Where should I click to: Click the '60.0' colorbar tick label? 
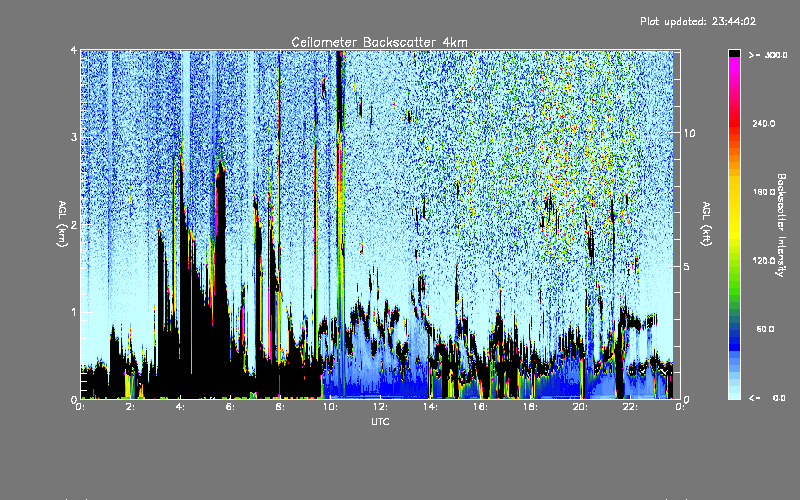tap(765, 329)
